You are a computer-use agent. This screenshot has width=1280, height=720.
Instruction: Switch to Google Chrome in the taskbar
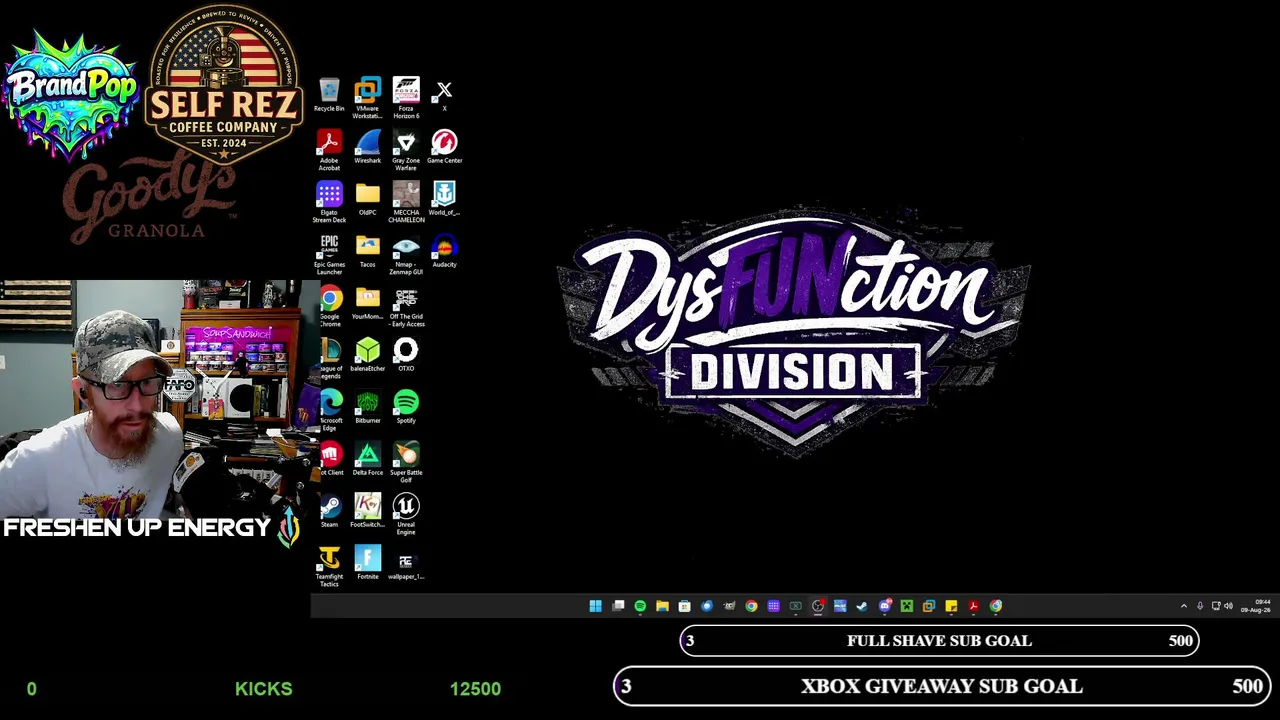tap(751, 606)
